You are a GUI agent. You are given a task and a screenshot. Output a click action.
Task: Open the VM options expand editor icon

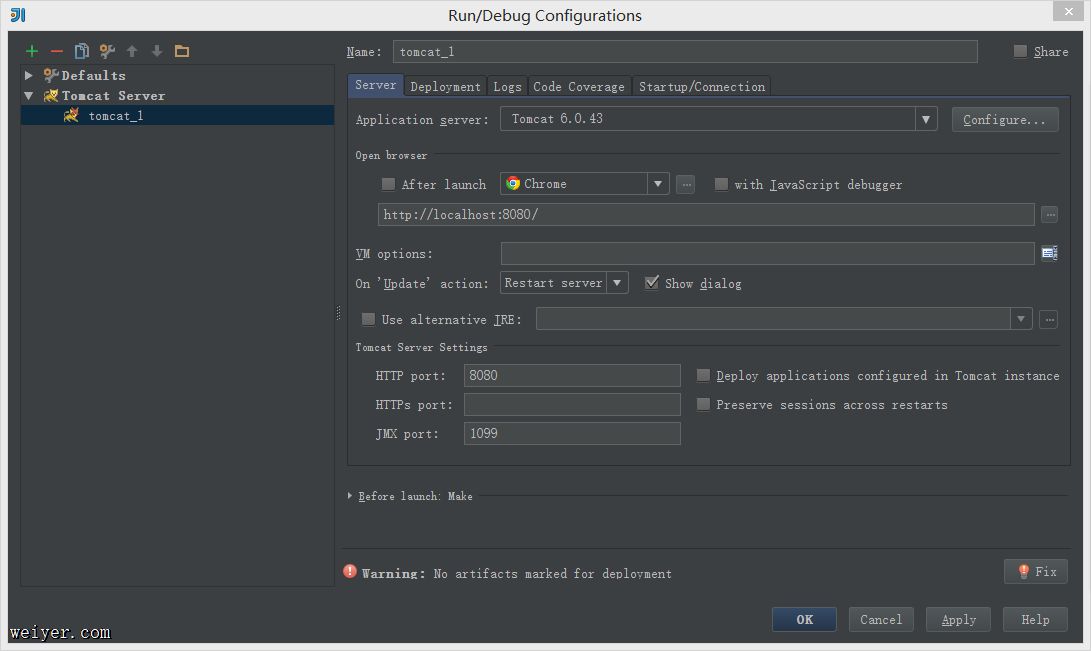pos(1049,253)
